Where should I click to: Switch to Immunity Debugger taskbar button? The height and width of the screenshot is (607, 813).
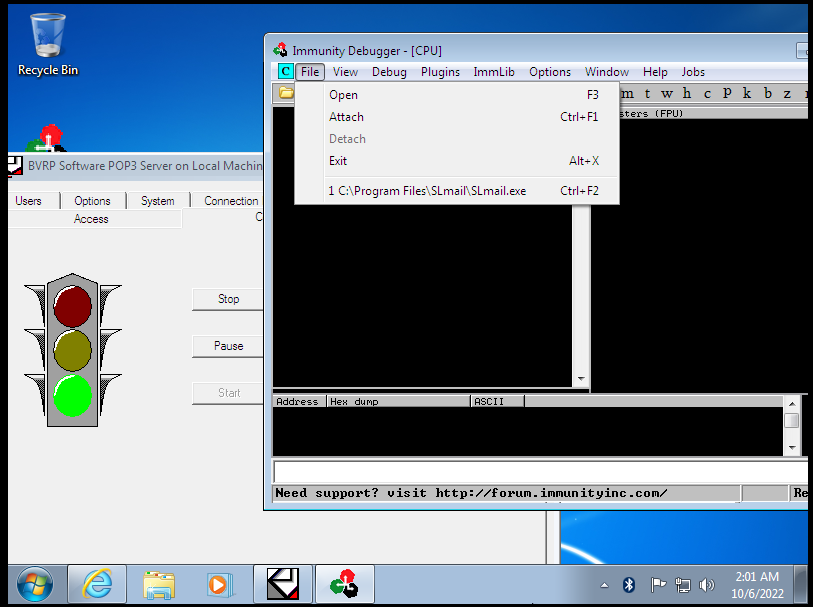point(344,584)
